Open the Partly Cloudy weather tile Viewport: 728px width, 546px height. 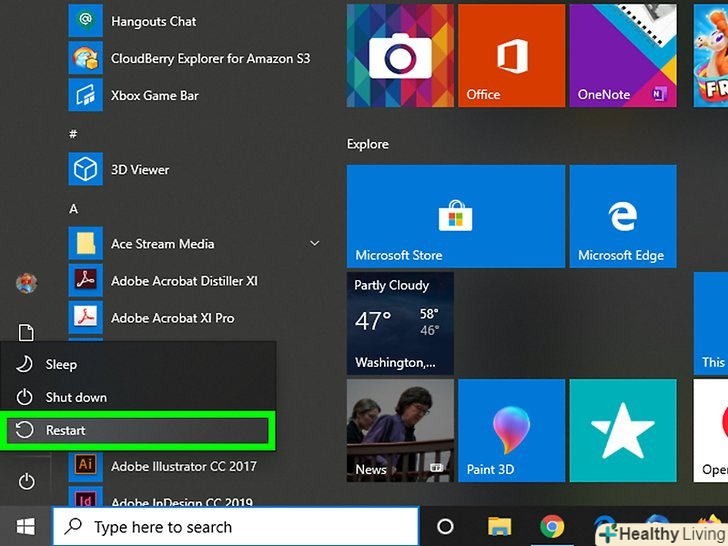click(400, 322)
